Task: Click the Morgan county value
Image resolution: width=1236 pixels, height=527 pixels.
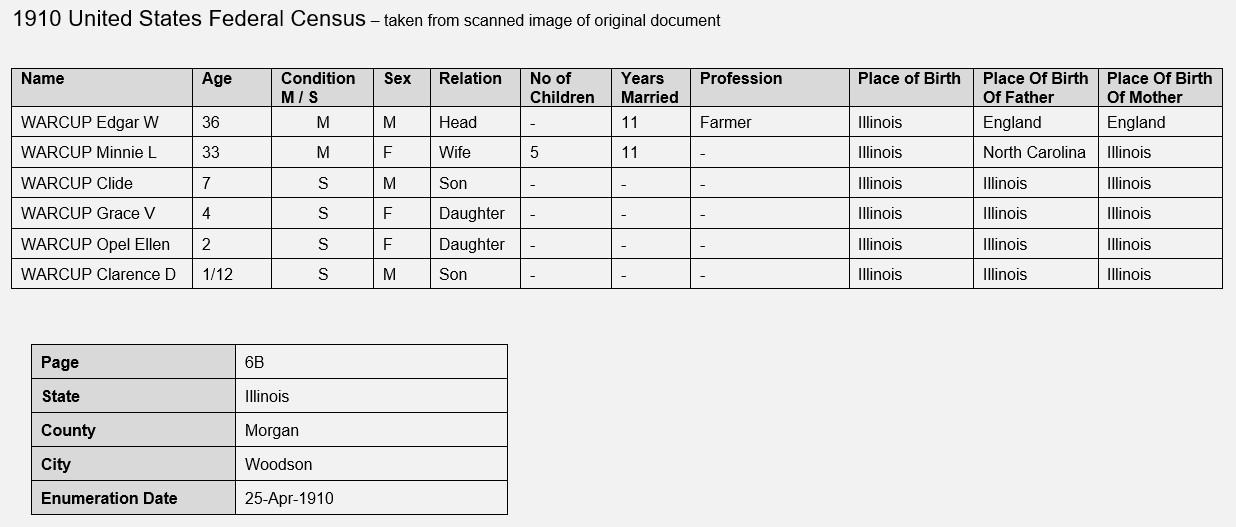Action: pyautogui.click(x=371, y=430)
